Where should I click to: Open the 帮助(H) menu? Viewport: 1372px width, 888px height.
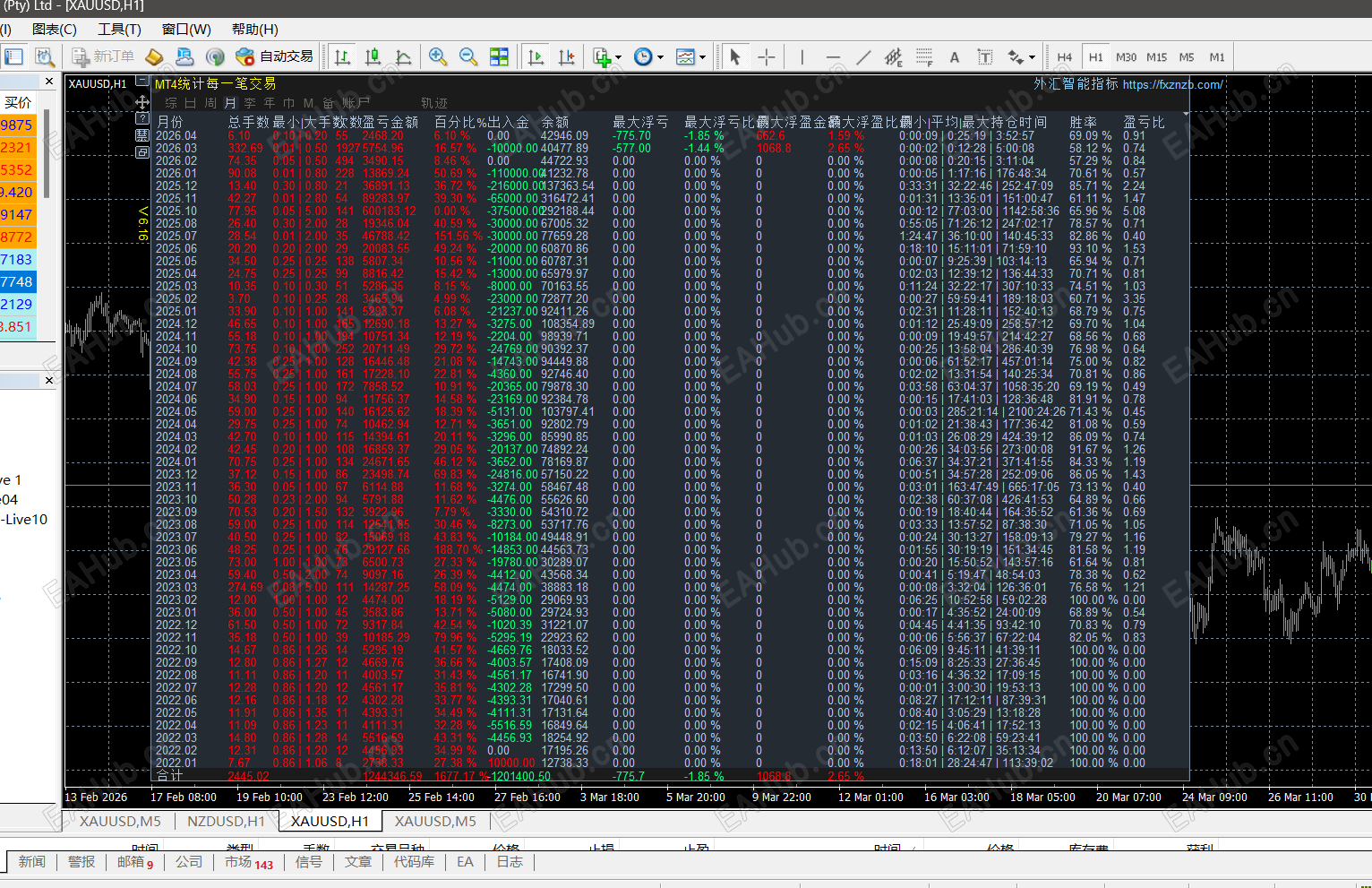pyautogui.click(x=255, y=29)
